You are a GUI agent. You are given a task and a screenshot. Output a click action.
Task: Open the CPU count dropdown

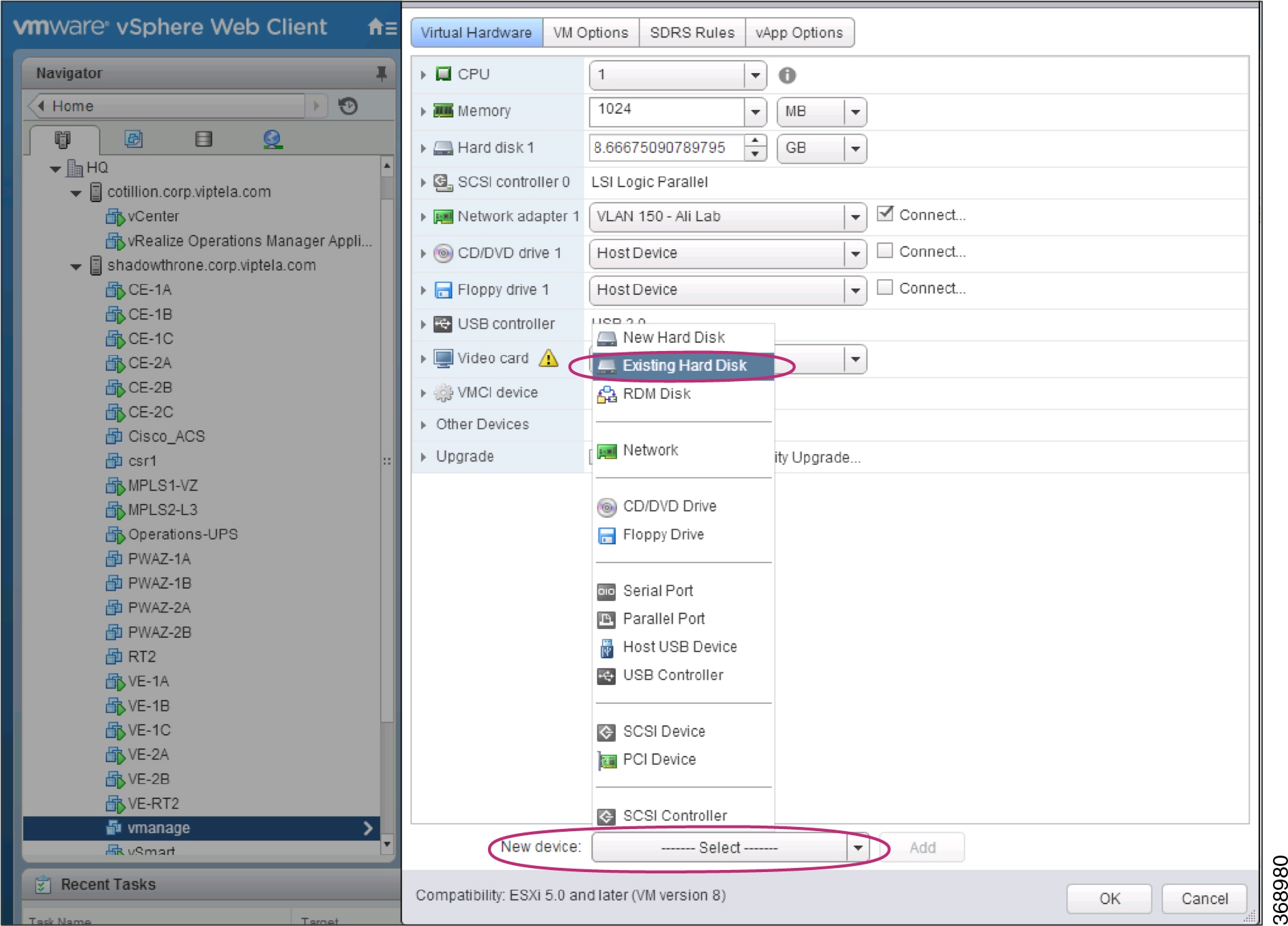[756, 75]
